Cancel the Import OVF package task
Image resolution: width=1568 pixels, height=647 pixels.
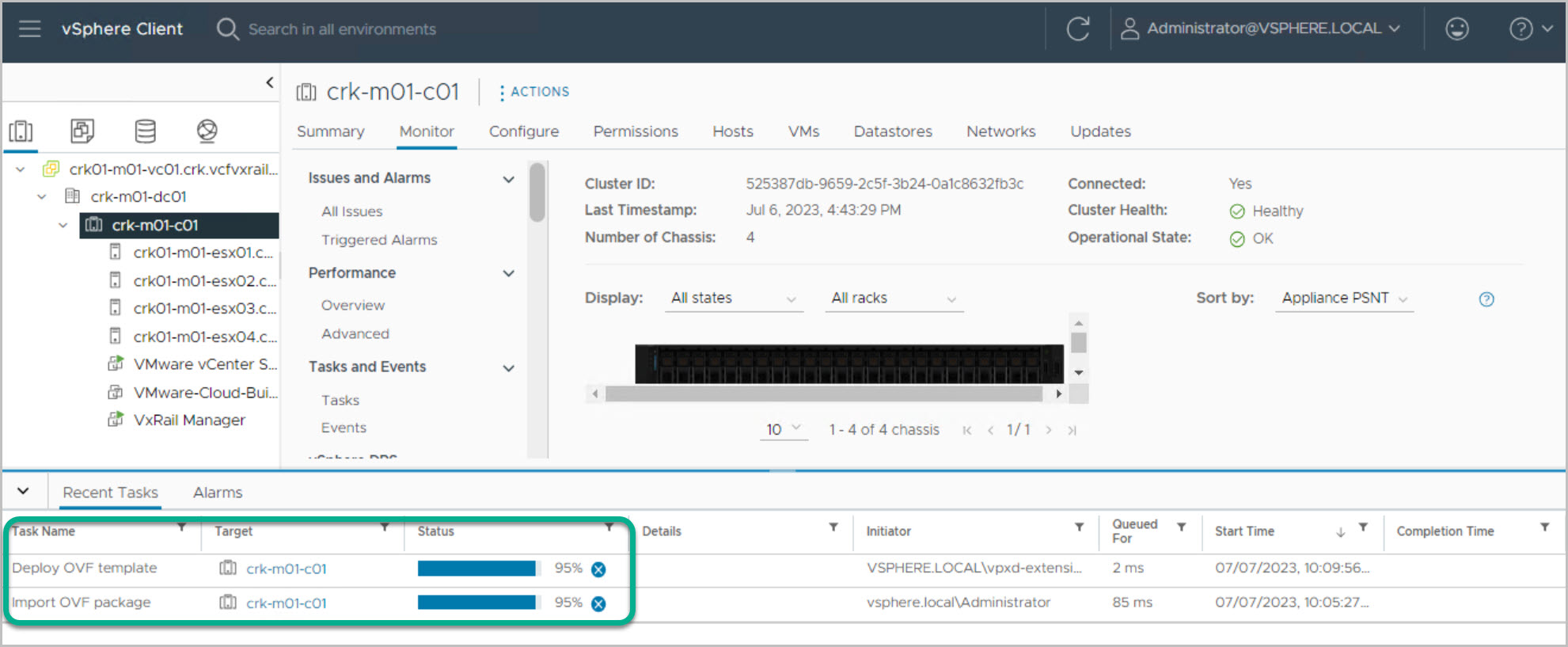coord(598,603)
